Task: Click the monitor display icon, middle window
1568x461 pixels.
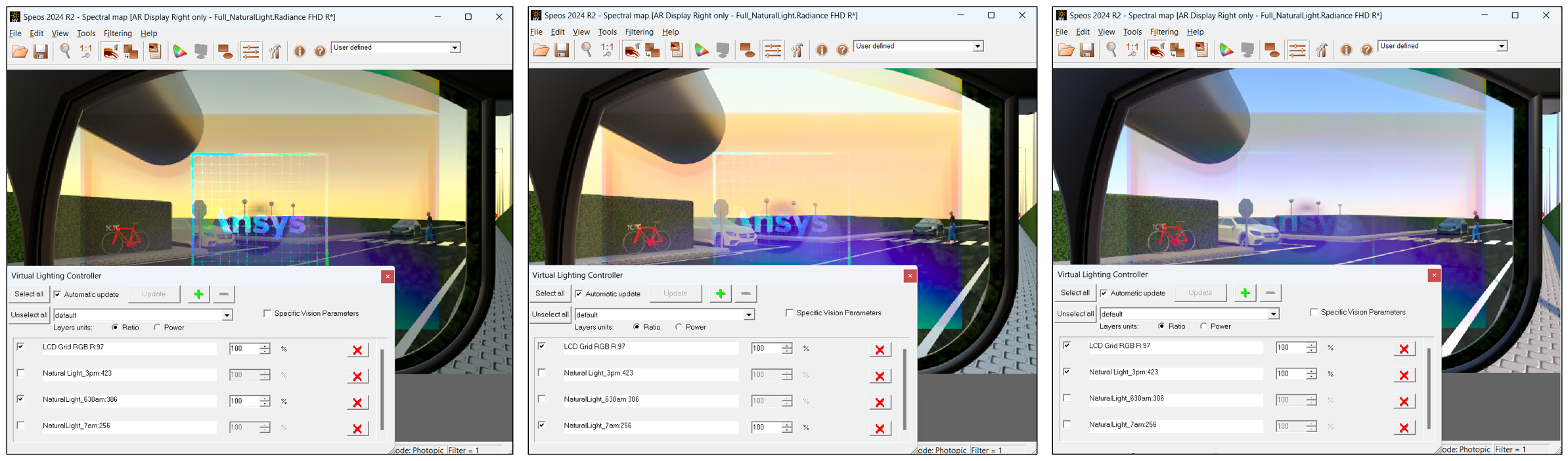Action: point(723,51)
